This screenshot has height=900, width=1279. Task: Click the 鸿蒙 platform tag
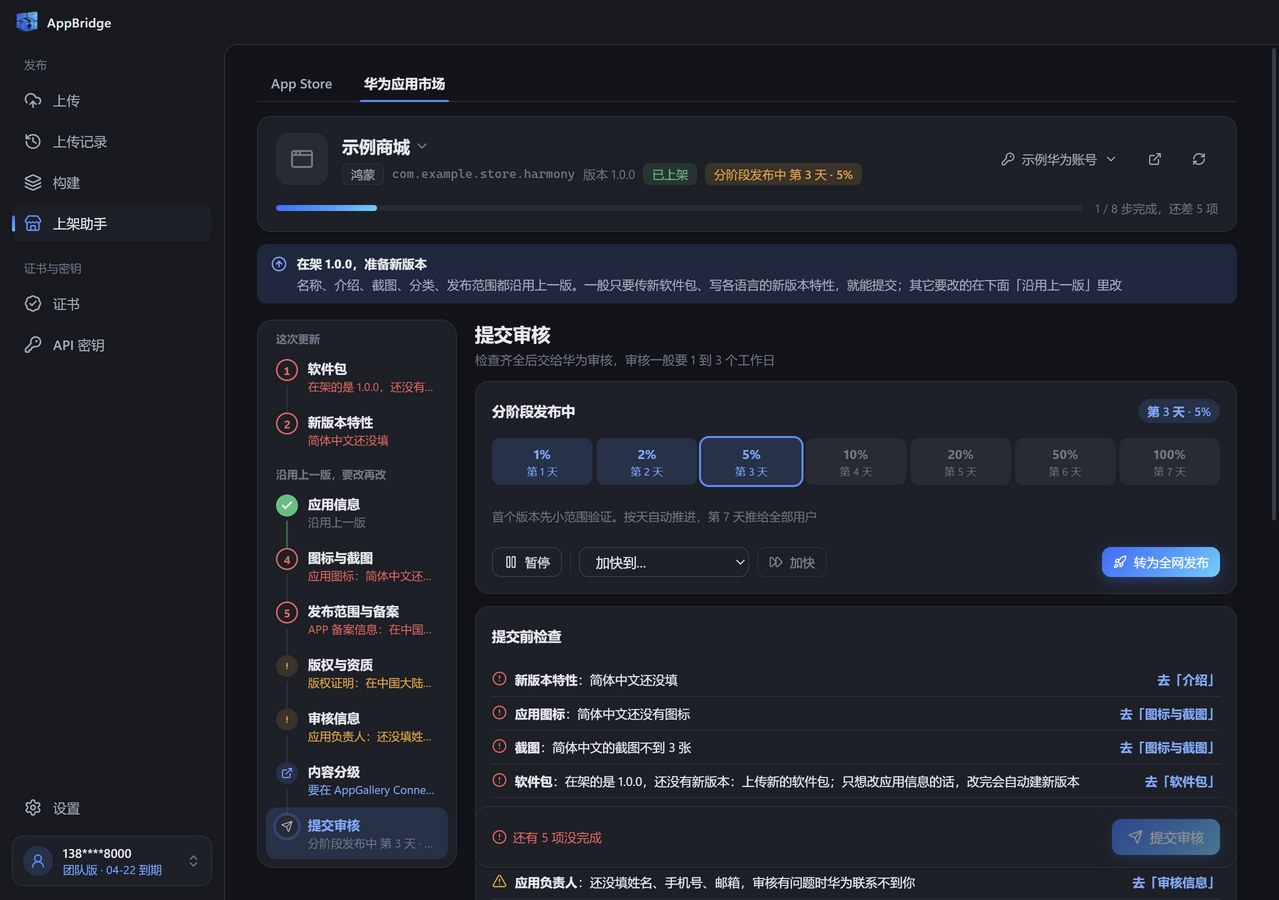point(363,174)
